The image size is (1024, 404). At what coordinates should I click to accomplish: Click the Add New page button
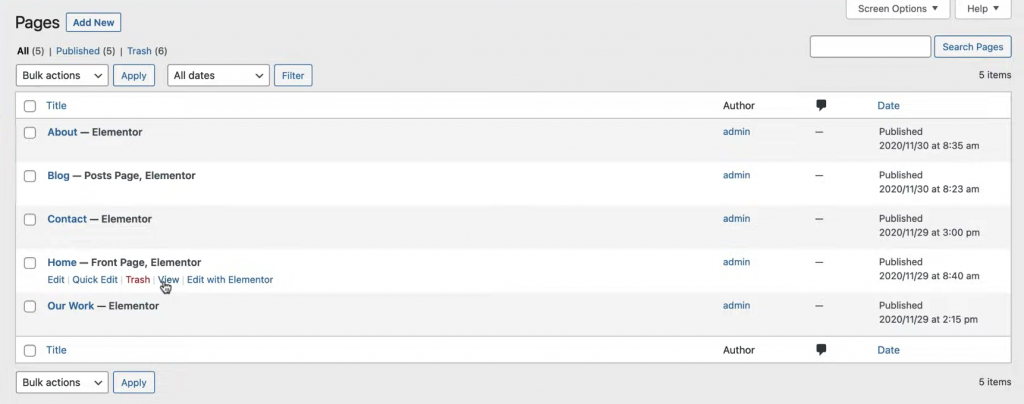tap(94, 22)
